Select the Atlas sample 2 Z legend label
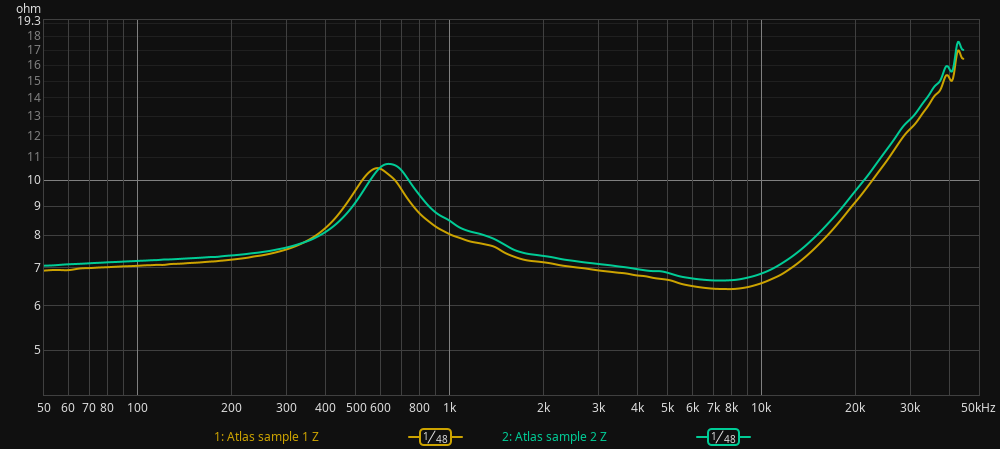 [554, 437]
